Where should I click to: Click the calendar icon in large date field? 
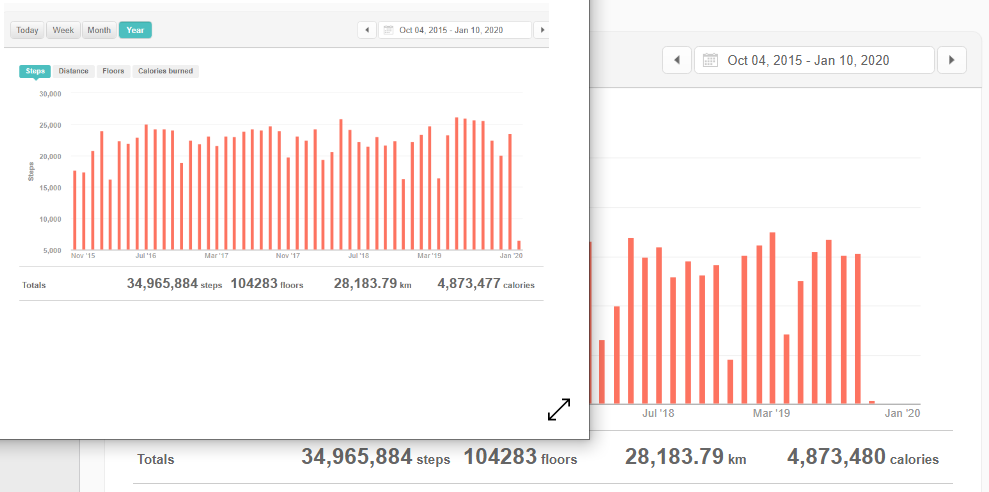coord(711,60)
